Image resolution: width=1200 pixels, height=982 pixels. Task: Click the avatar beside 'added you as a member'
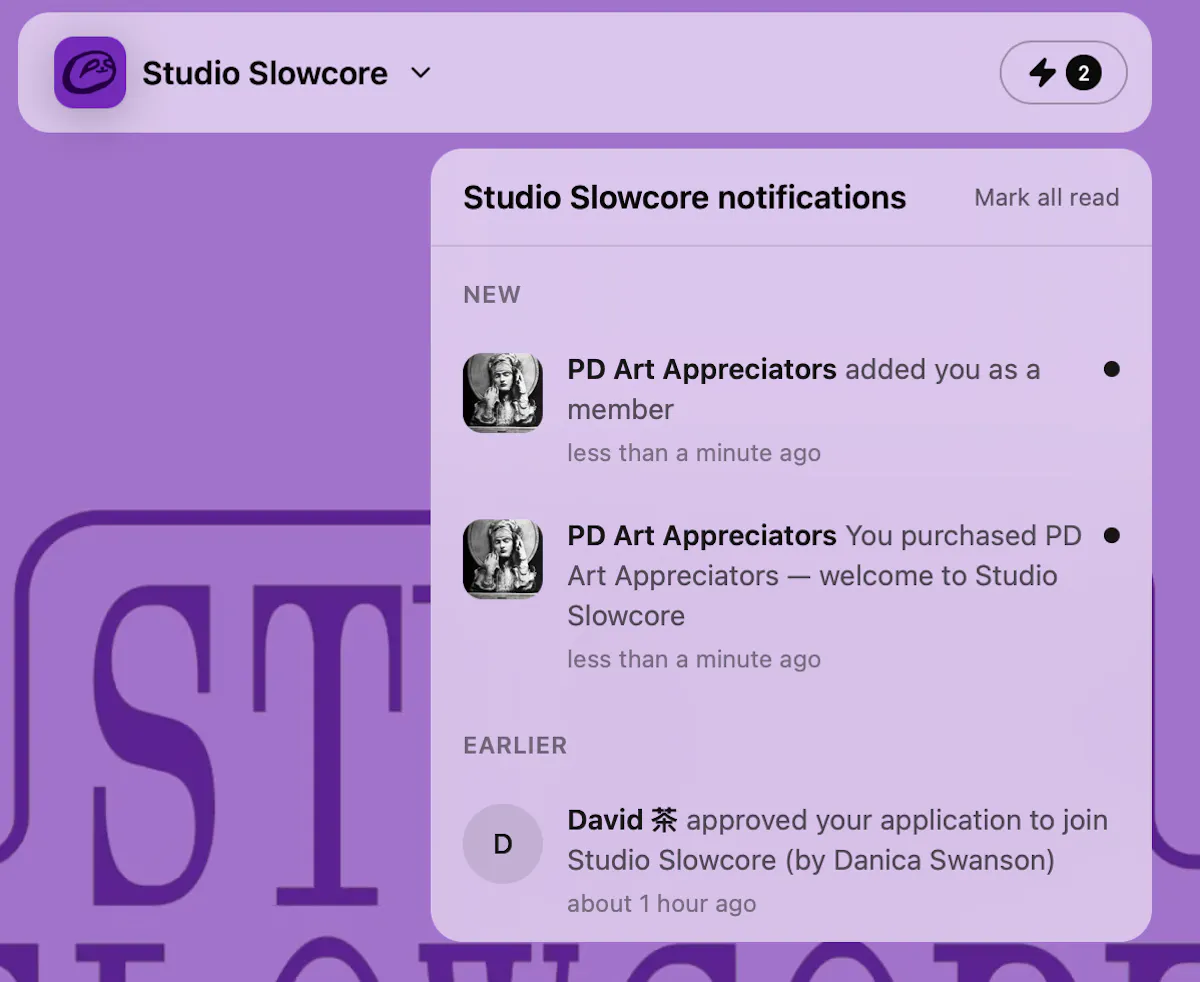point(503,393)
